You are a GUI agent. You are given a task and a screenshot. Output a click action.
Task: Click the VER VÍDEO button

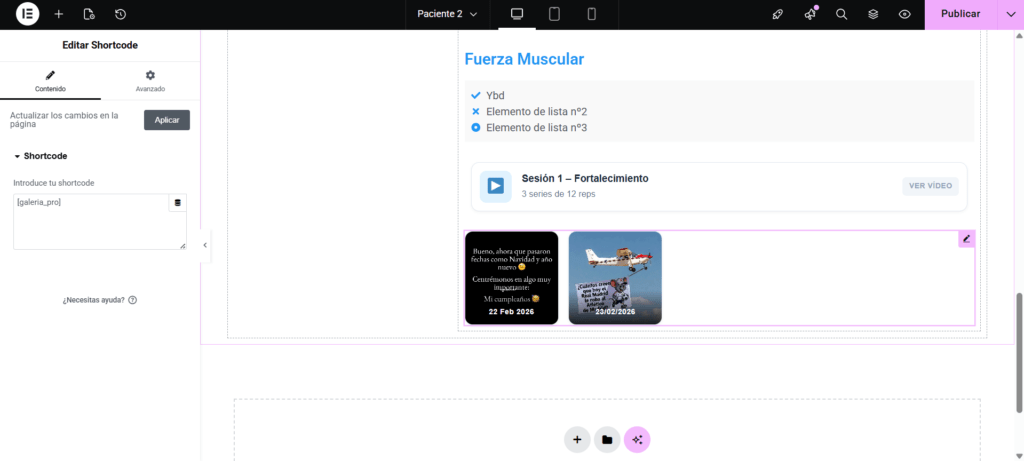(x=930, y=186)
